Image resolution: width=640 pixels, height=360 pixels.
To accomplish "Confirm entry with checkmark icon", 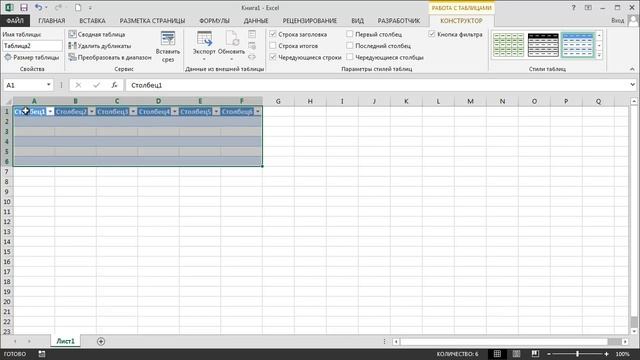I will tap(96, 85).
